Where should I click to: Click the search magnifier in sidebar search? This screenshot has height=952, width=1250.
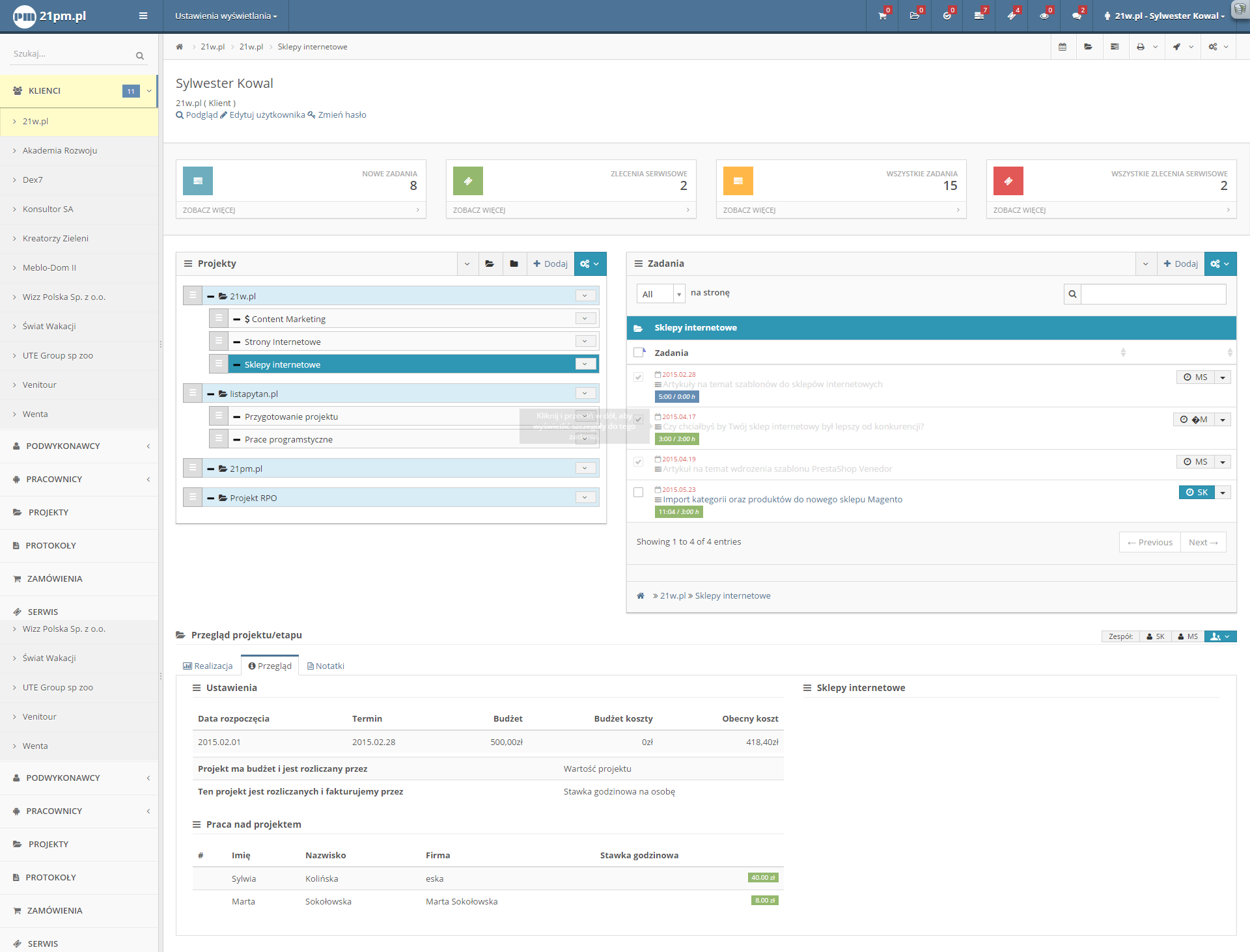(x=139, y=56)
